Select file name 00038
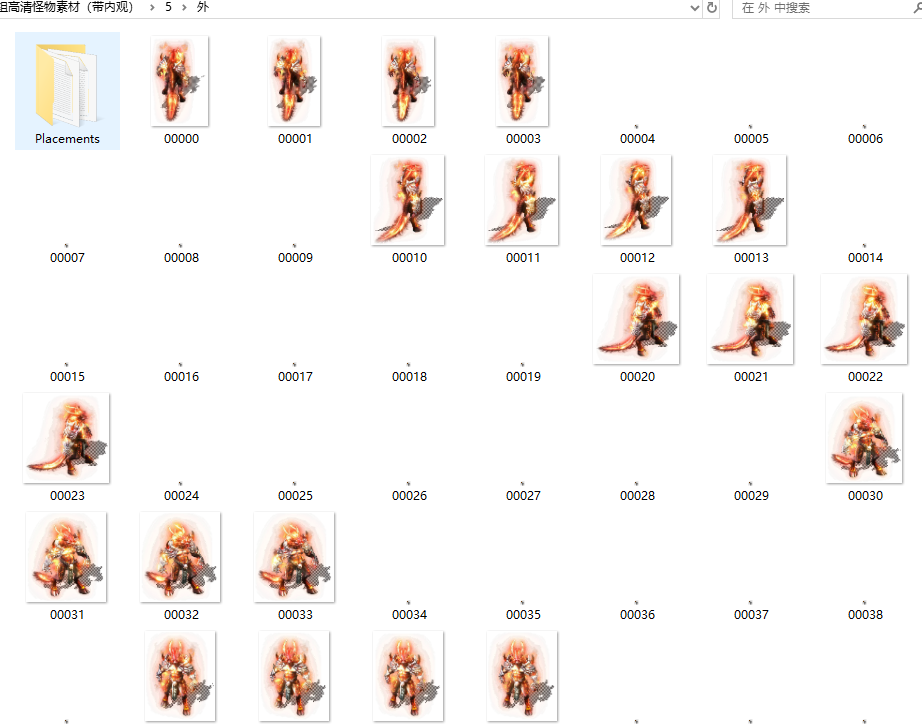 [866, 614]
